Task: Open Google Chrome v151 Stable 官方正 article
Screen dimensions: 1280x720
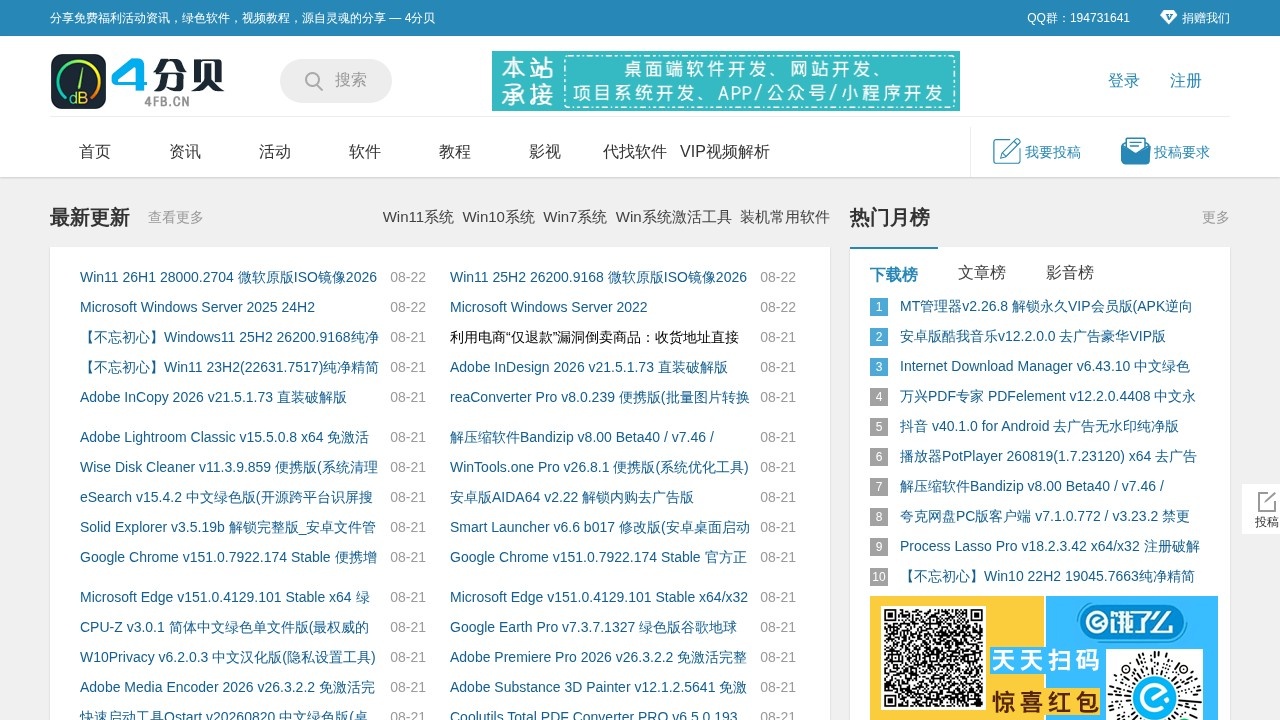Action: coord(598,557)
